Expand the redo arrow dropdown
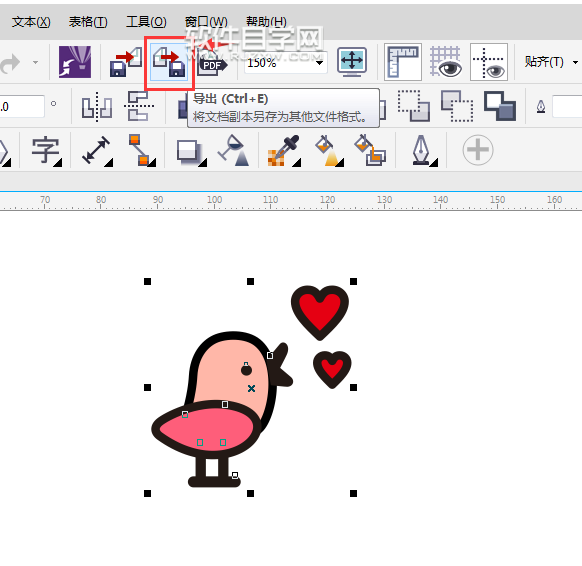582x566 pixels. [x=35, y=62]
